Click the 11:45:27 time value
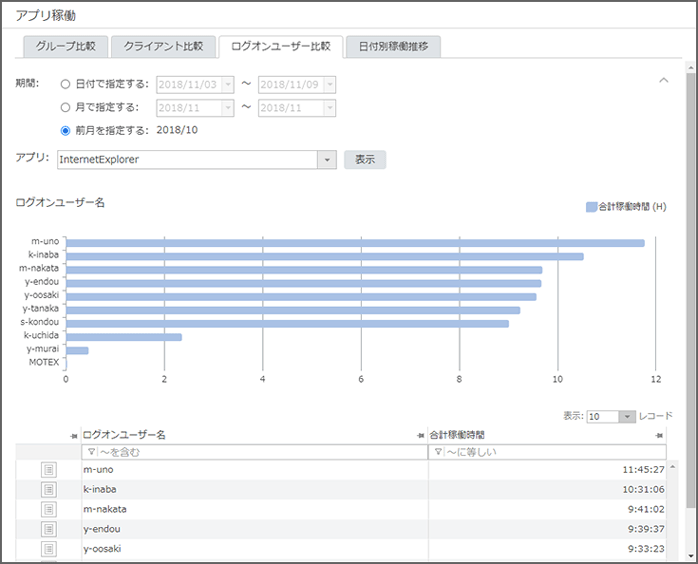 643,470
